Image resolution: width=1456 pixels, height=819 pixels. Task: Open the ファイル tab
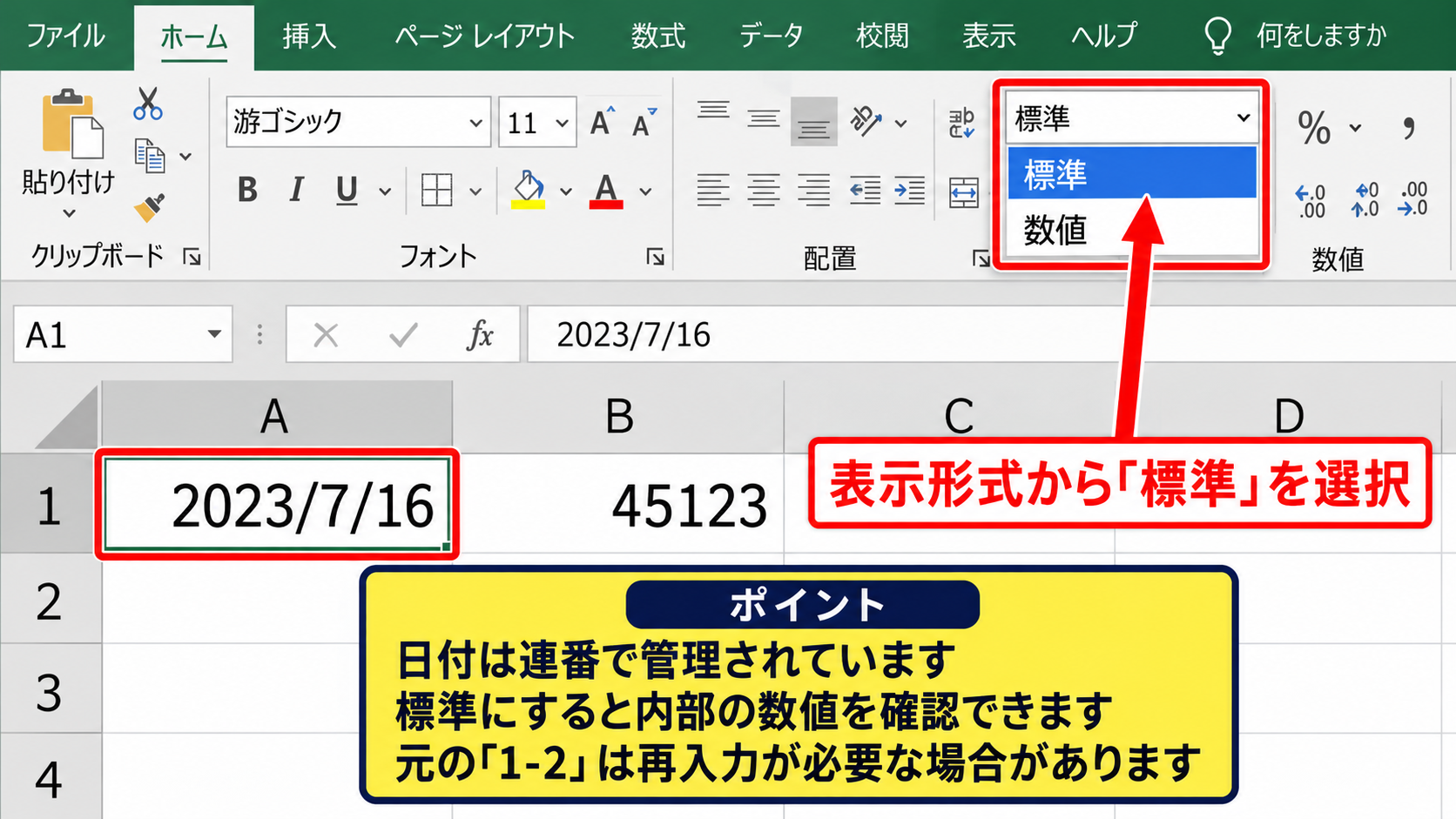pyautogui.click(x=65, y=36)
